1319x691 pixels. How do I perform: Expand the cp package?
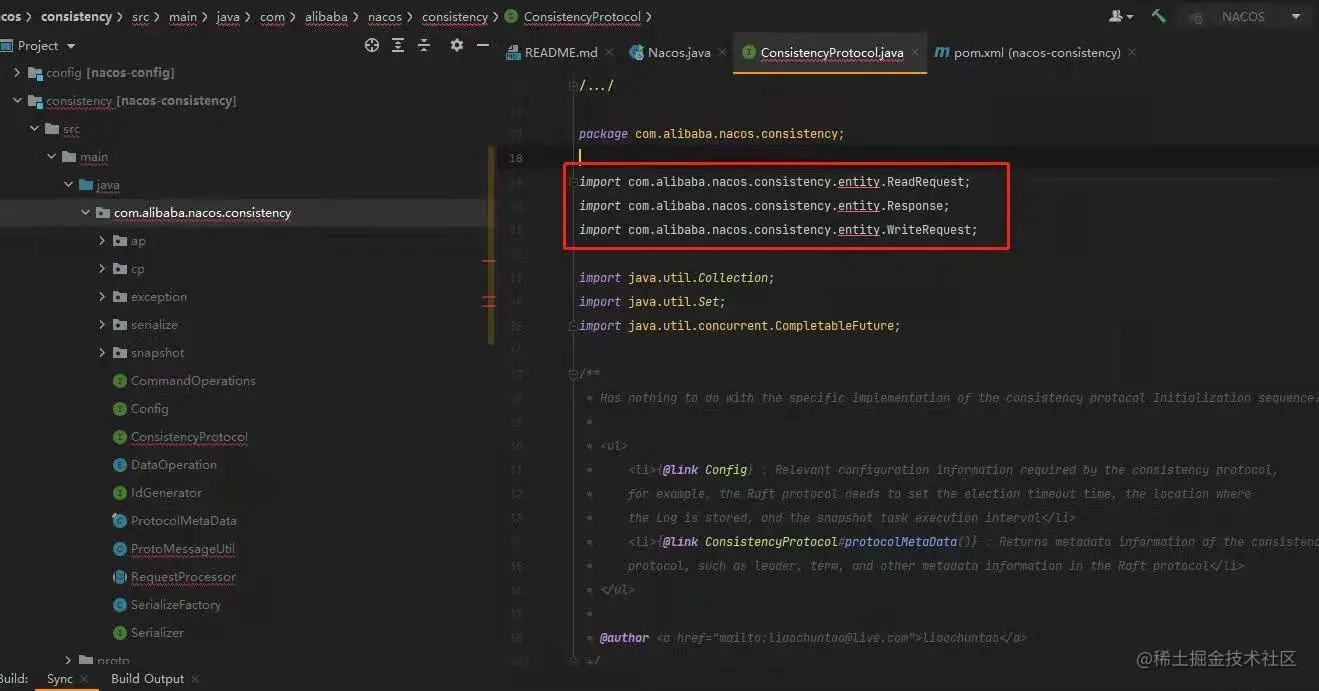click(102, 269)
